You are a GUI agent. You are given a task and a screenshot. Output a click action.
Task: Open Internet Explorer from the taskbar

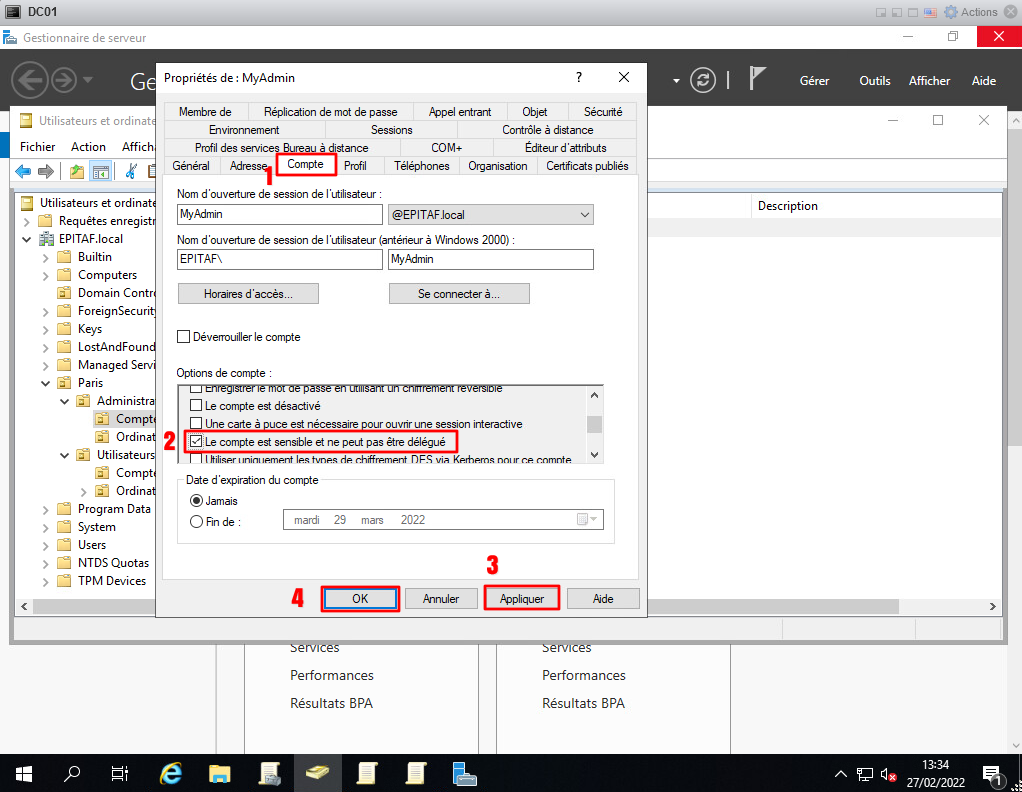tap(171, 773)
